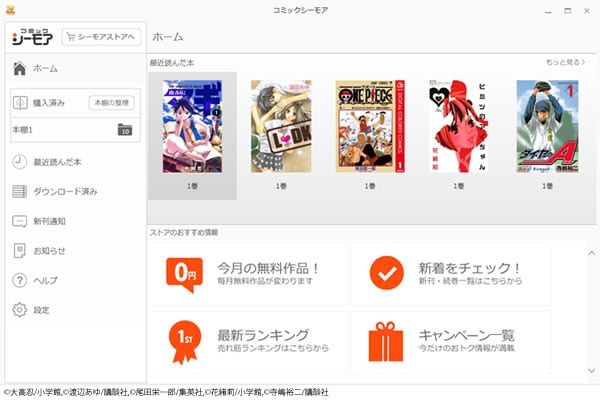Click 1巻 label under L-DK cover
This screenshot has height=400, width=600.
pyautogui.click(x=281, y=186)
